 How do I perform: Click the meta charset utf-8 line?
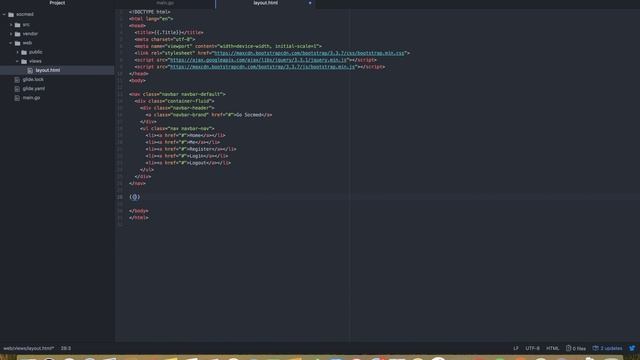[x=165, y=40]
